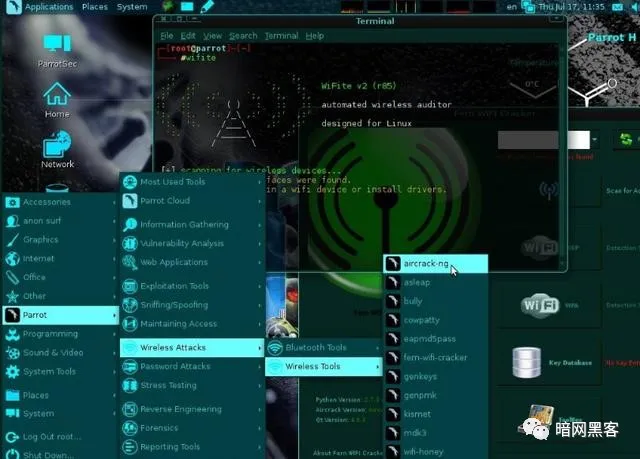Click the Bluetooth Tools wifi icon
Screen dimensions: 640x459
276,348
